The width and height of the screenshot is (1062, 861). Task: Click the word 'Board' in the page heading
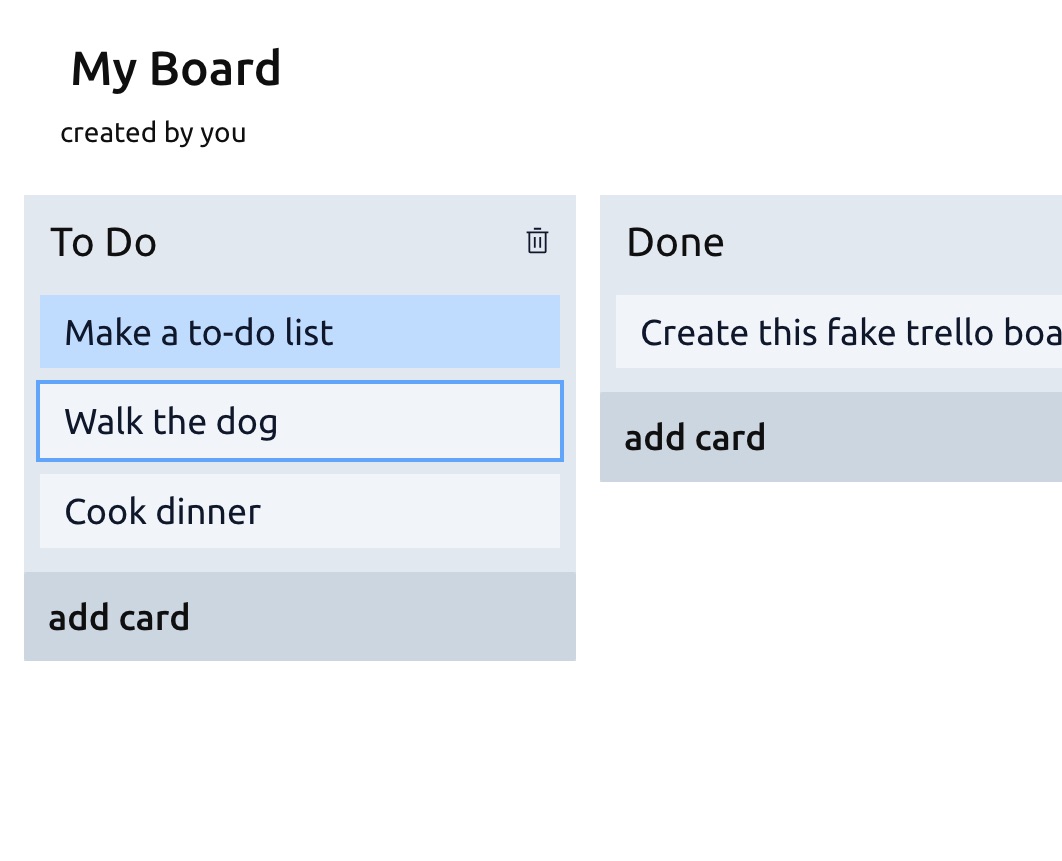(215, 68)
